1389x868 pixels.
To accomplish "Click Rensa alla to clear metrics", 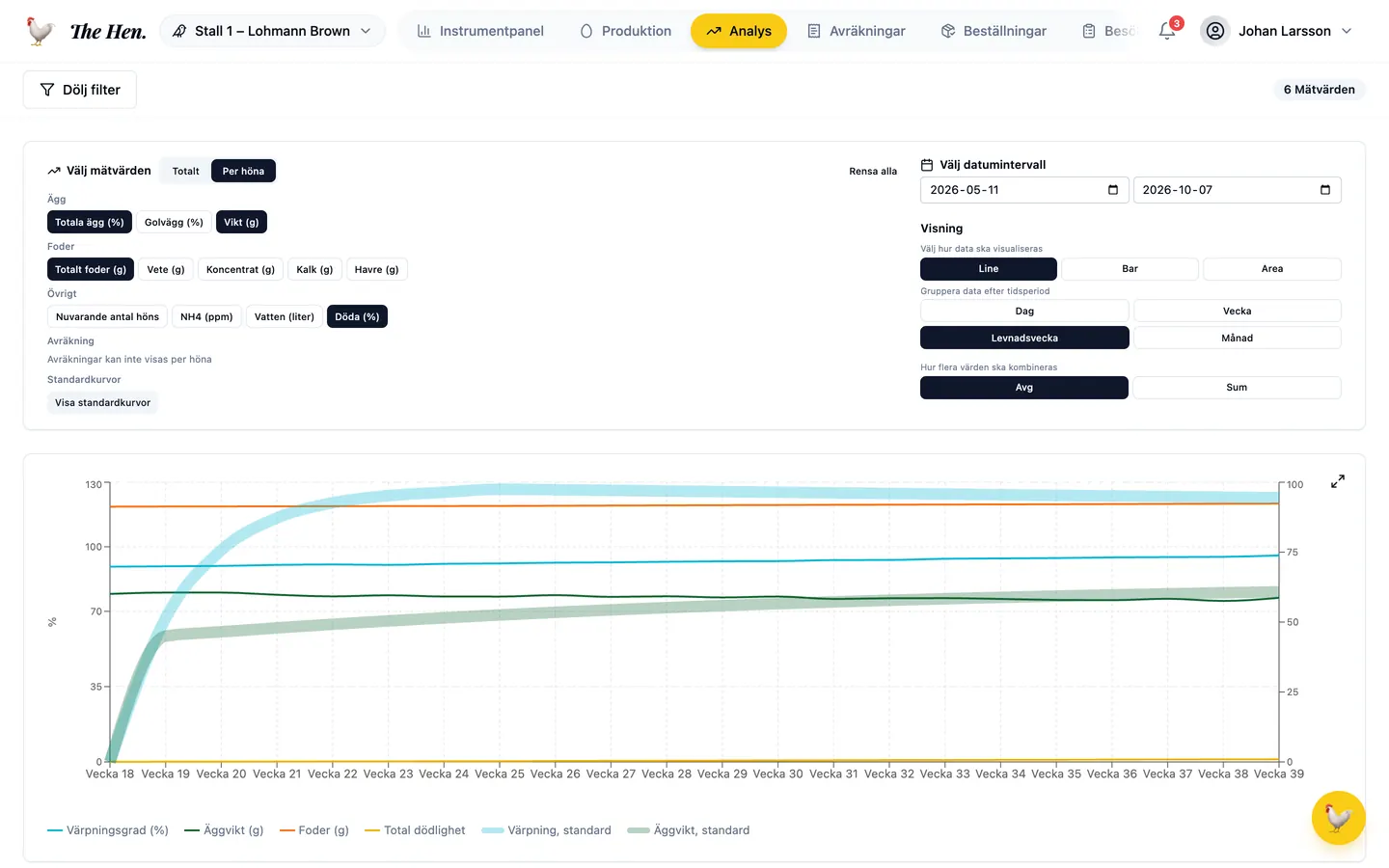I will [x=873, y=171].
